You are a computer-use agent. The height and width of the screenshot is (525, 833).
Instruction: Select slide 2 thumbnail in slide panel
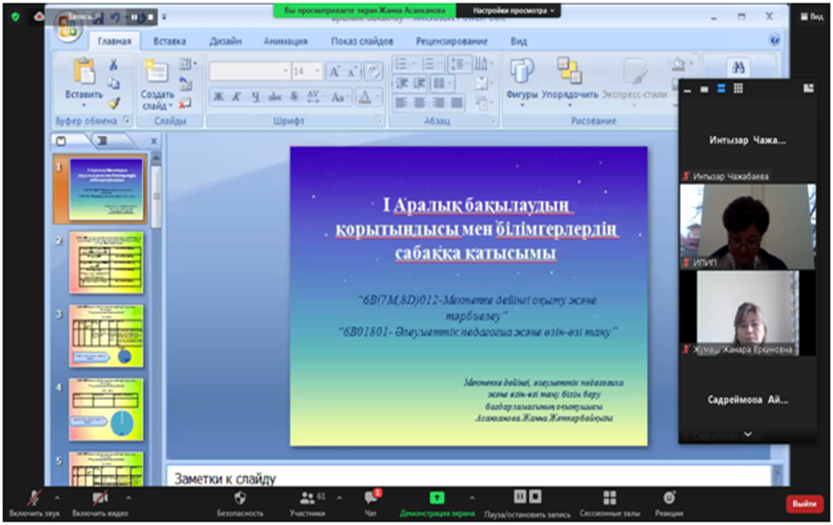coord(106,263)
